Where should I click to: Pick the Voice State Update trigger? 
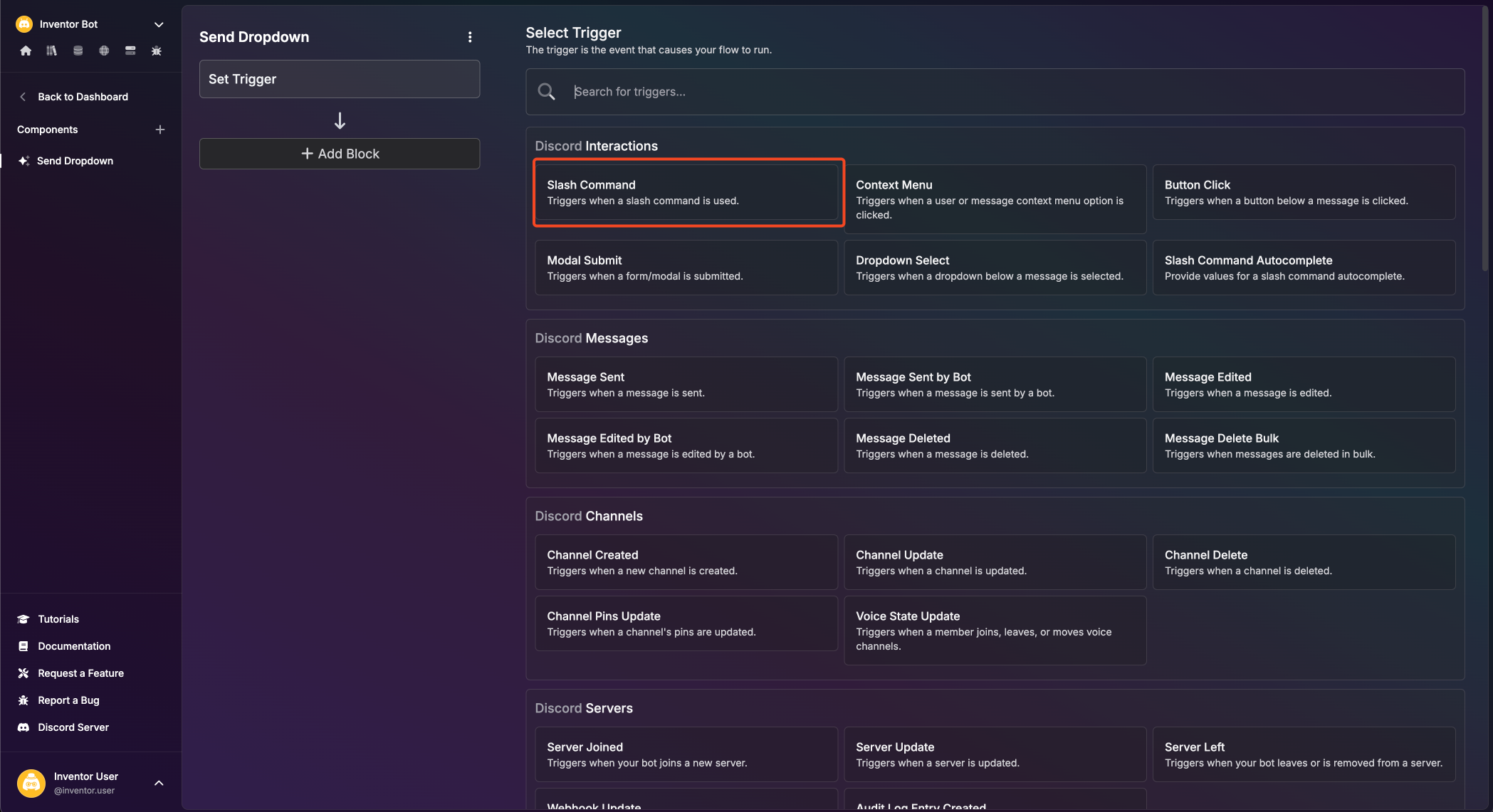pyautogui.click(x=995, y=631)
